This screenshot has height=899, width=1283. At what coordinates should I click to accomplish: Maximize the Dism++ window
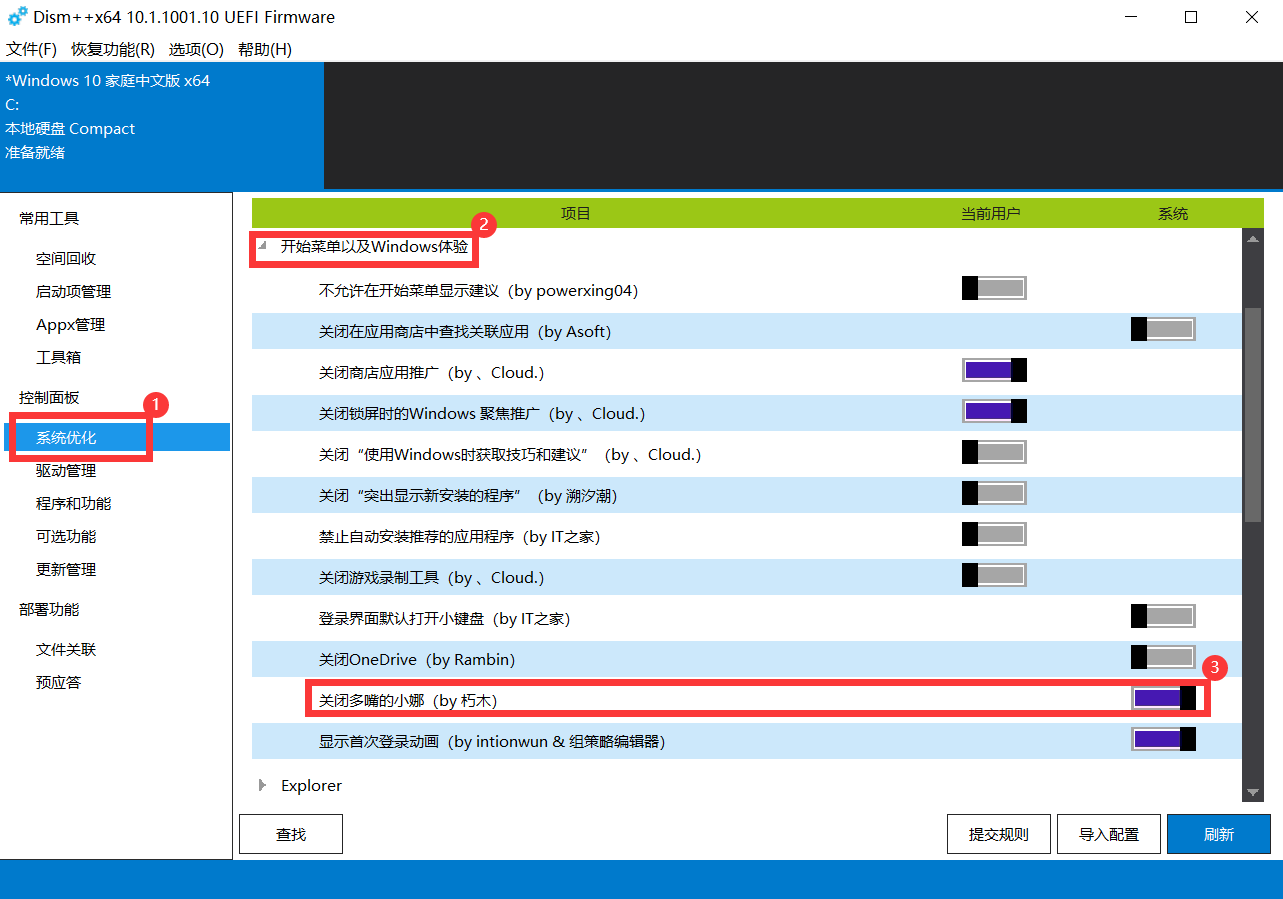1191,17
